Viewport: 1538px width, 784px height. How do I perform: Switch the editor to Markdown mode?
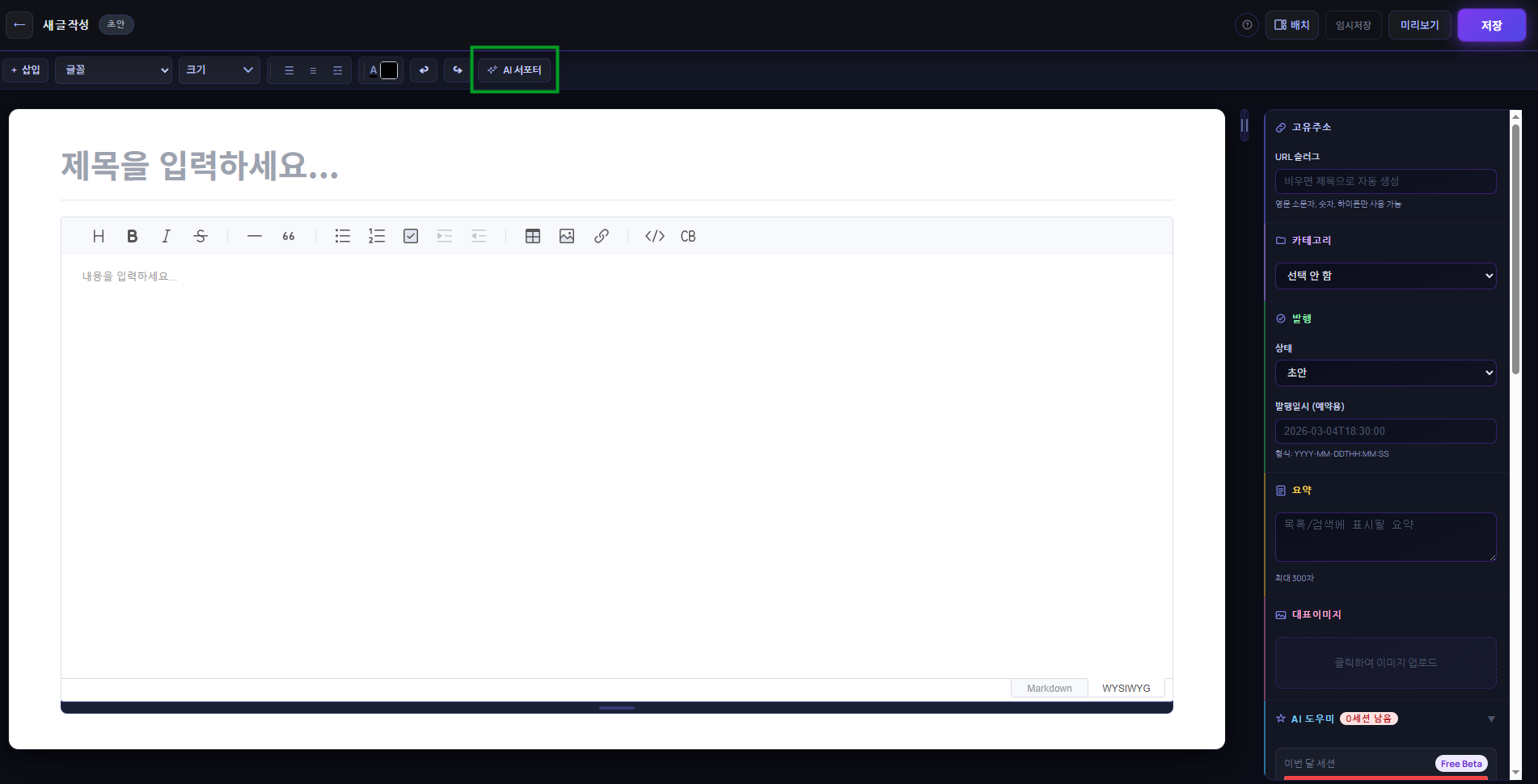[1049, 688]
